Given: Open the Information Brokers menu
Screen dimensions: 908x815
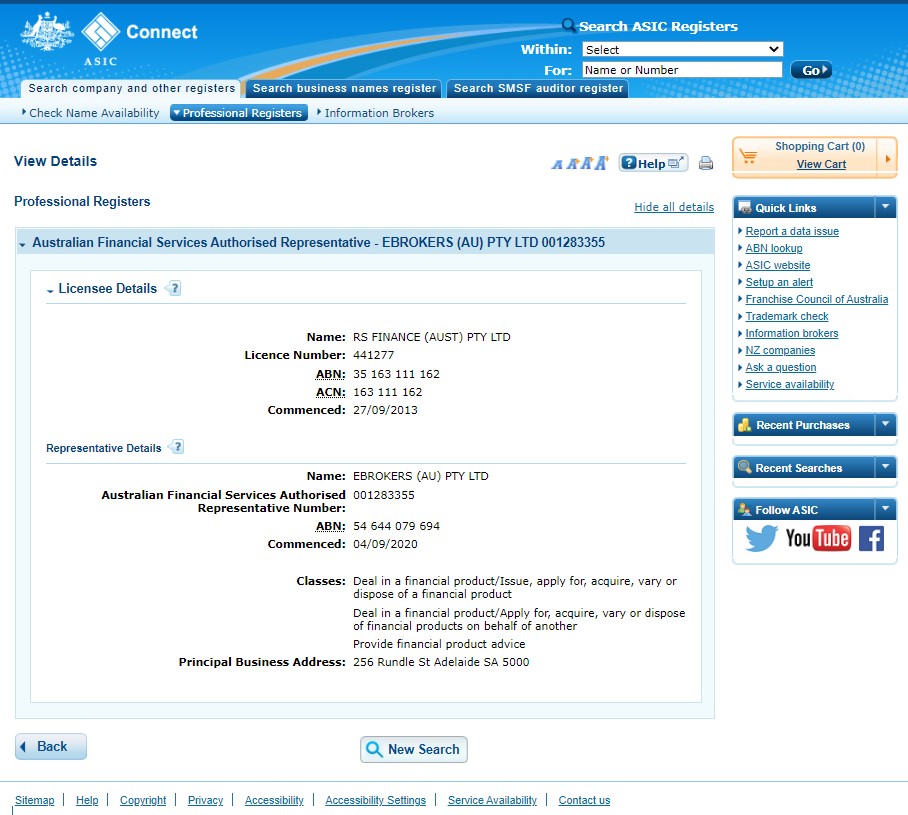Looking at the screenshot, I should coord(378,113).
